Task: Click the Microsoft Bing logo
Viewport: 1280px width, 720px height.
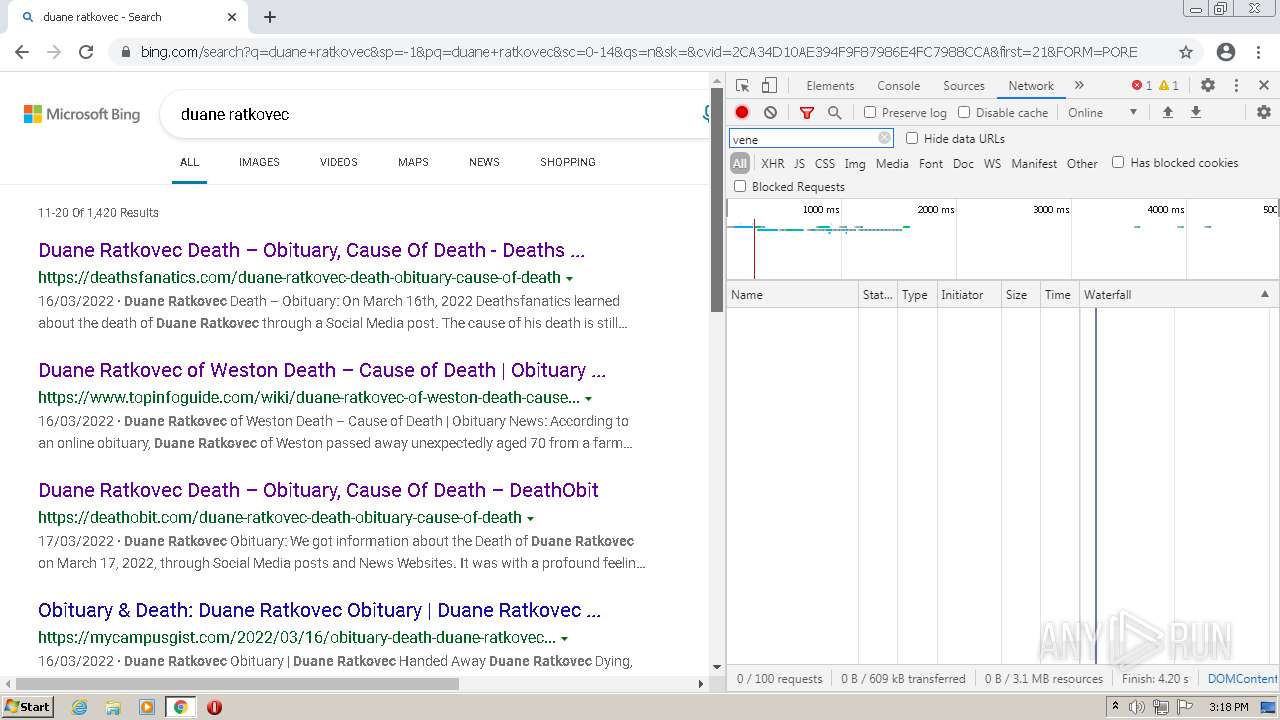Action: (82, 114)
